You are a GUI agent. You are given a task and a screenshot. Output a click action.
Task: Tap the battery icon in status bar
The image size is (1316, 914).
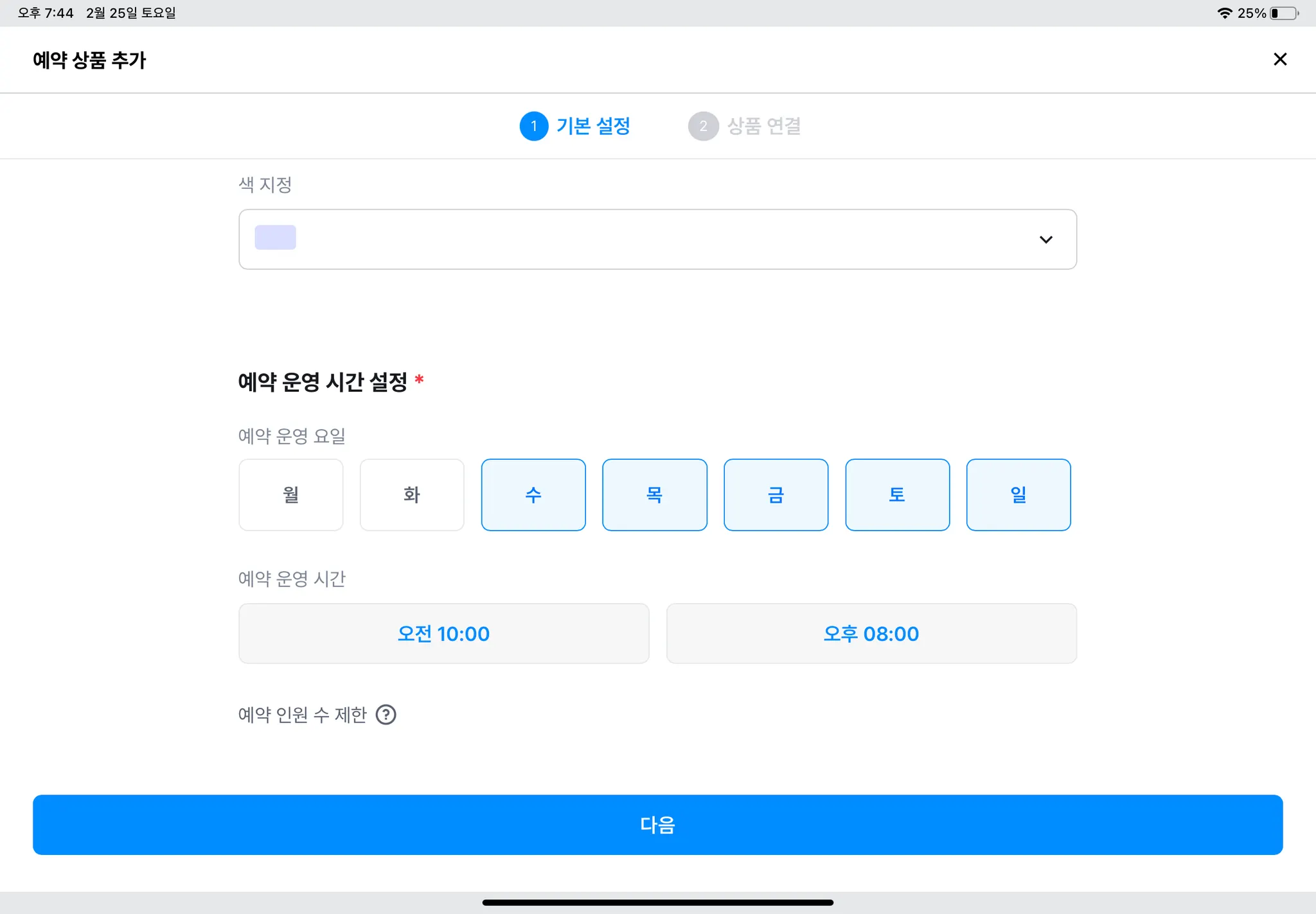point(1284,13)
